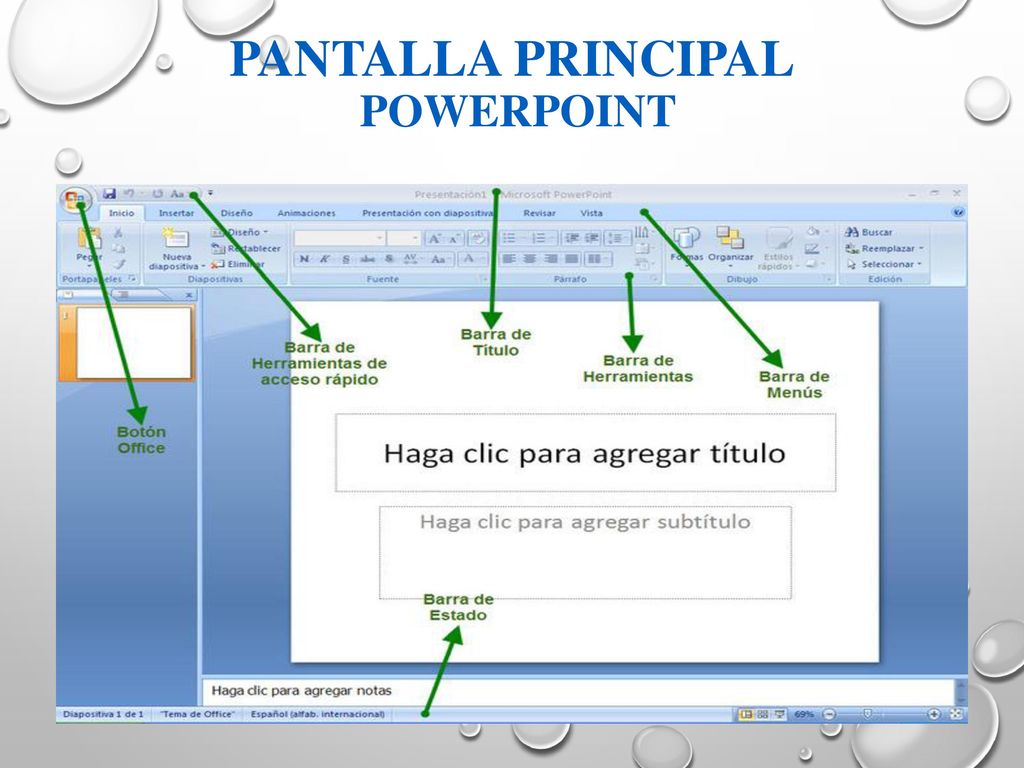Open the Diseño ribbon tab
This screenshot has height=768, width=1024.
coord(236,213)
